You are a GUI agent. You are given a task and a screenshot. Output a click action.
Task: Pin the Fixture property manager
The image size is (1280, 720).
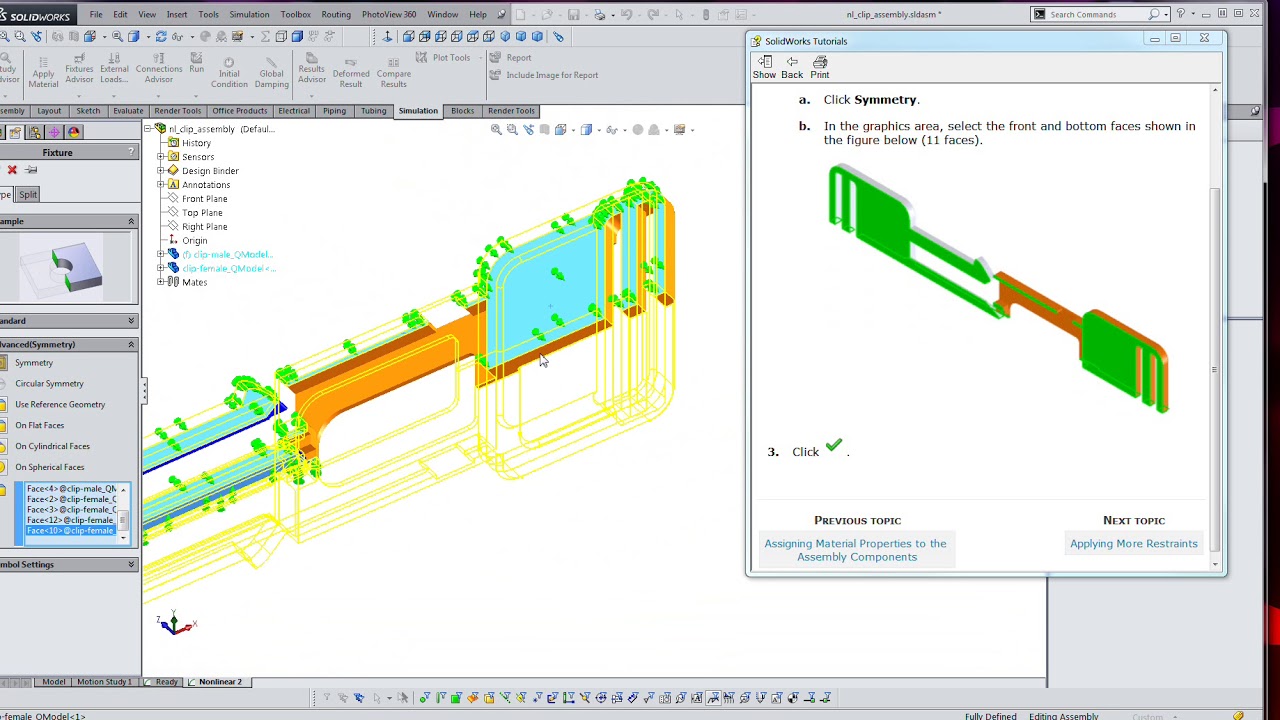(31, 170)
